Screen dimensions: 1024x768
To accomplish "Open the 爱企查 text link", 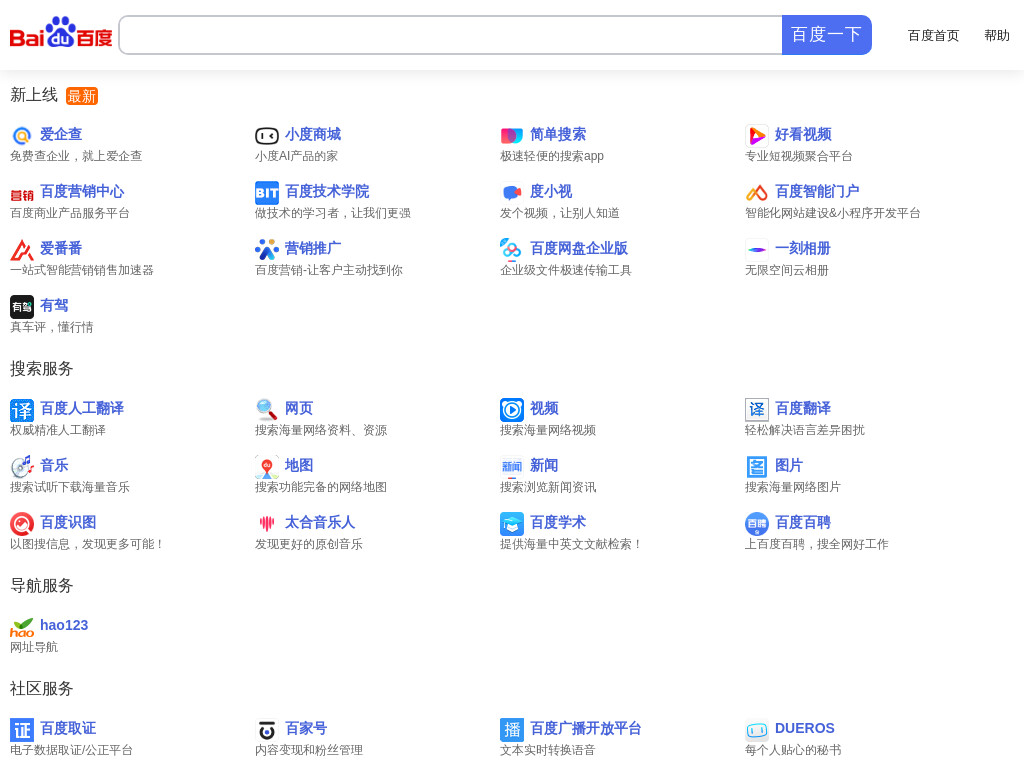I will 61,135.
